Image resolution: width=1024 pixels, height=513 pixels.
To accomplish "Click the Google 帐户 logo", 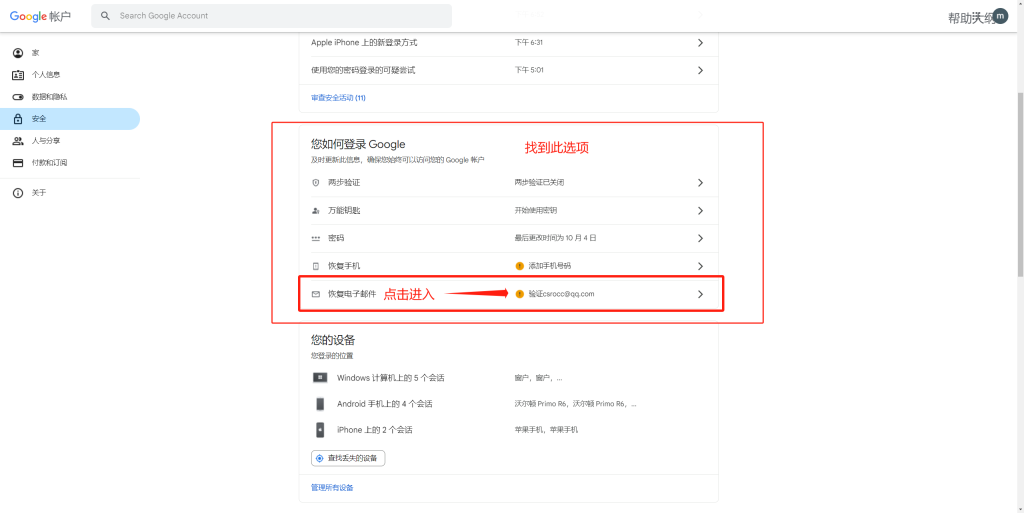I will (40, 16).
